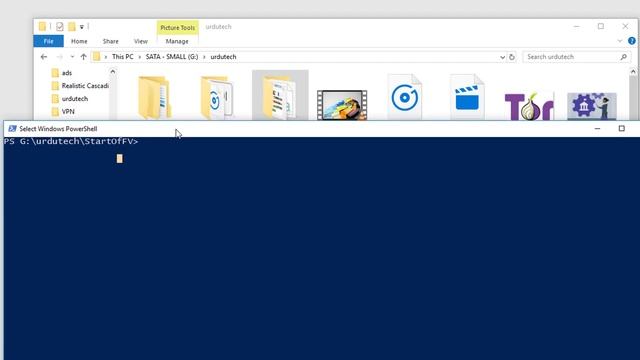The image size is (640, 360).
Task: Go back using the Explorer back arrow
Action: pyautogui.click(x=44, y=57)
